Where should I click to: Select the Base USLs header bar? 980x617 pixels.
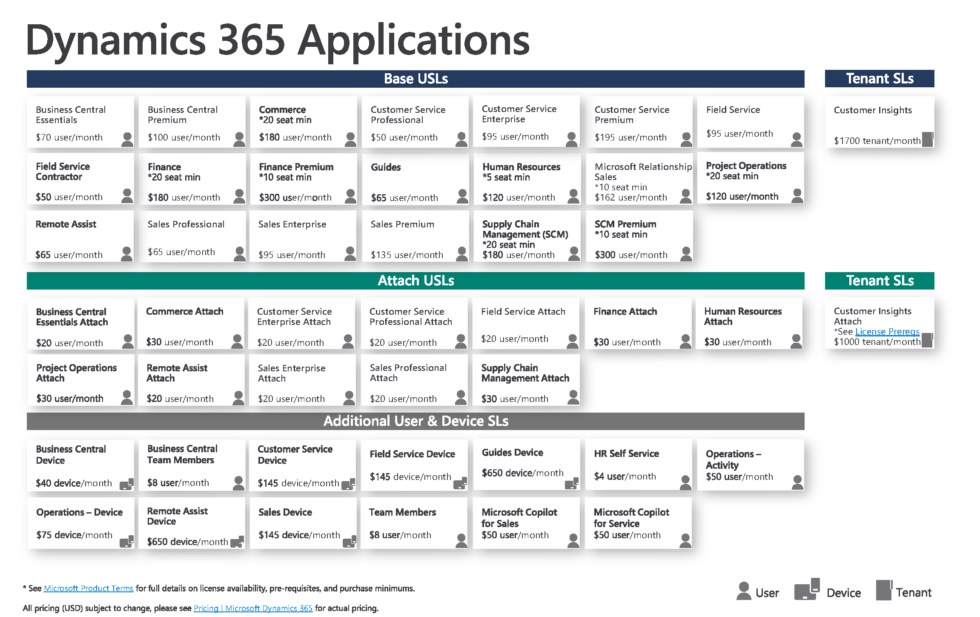(x=416, y=79)
